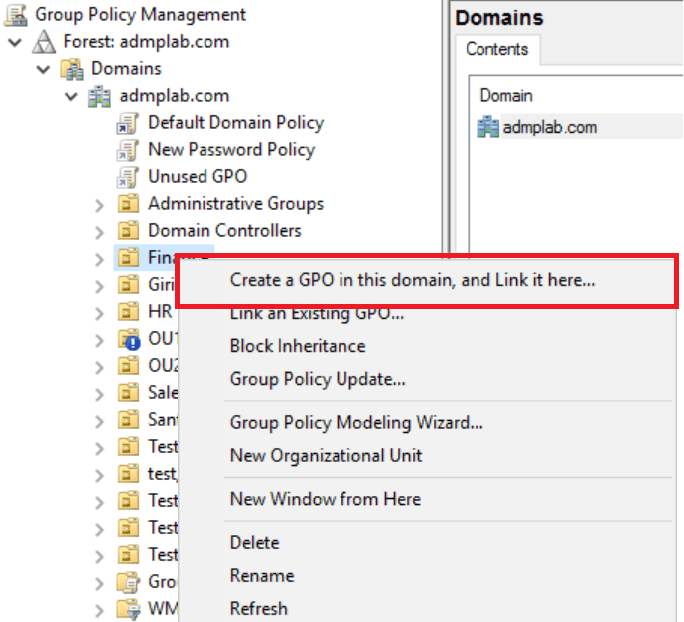Image resolution: width=684 pixels, height=622 pixels.
Task: Select Forest: admplab.com label
Action: pyautogui.click(x=146, y=42)
